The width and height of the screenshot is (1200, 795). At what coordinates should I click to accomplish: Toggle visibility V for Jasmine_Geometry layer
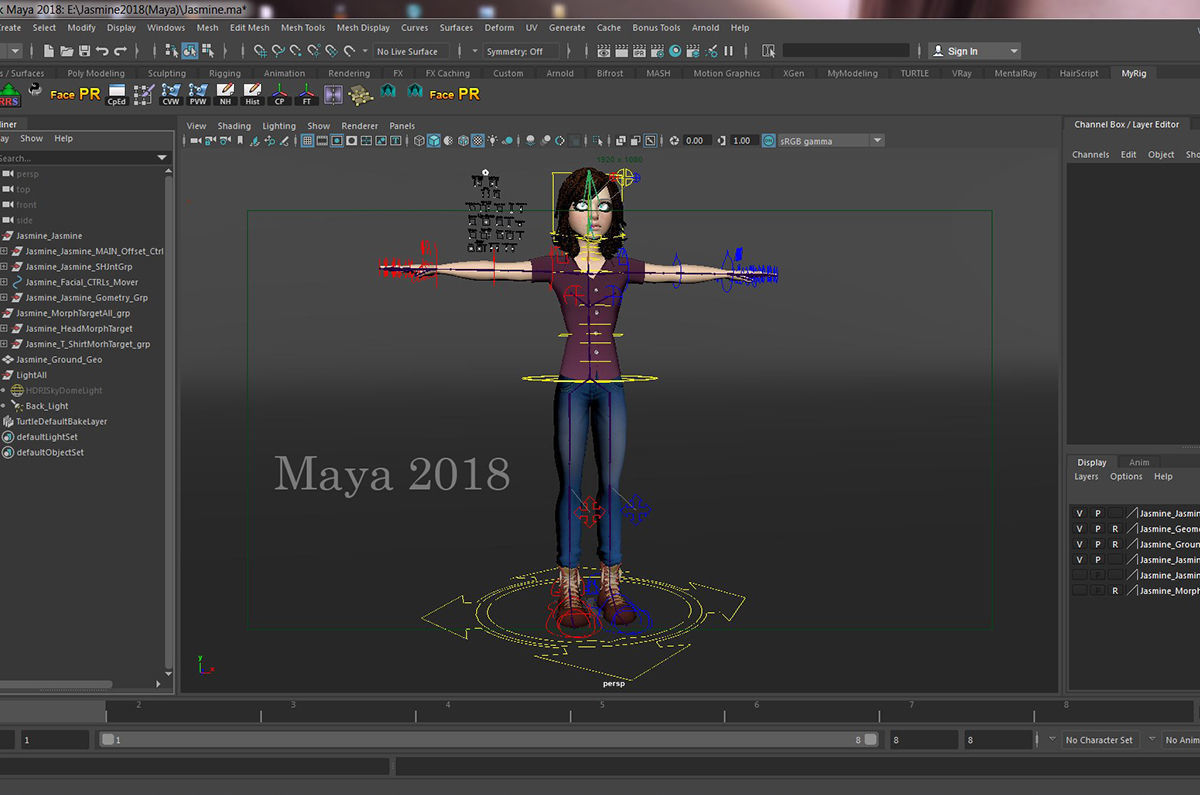tap(1079, 529)
